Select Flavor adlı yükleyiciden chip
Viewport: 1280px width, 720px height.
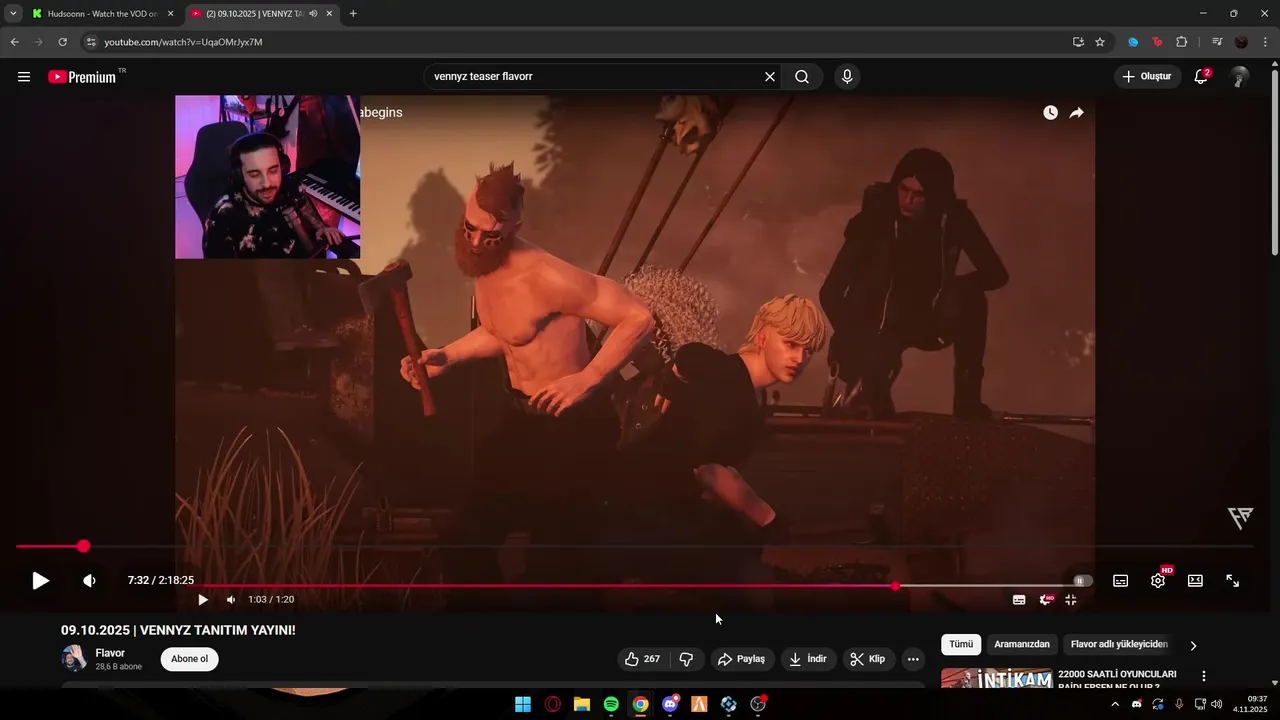1119,645
